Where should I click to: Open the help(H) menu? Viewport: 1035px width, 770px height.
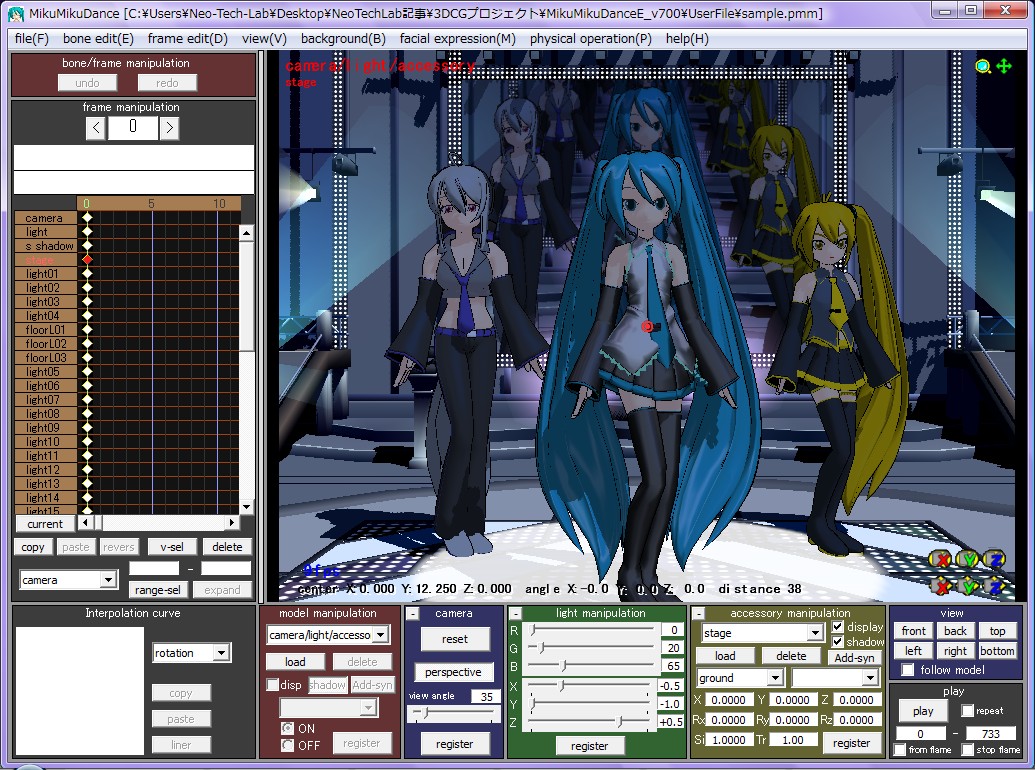click(x=687, y=39)
